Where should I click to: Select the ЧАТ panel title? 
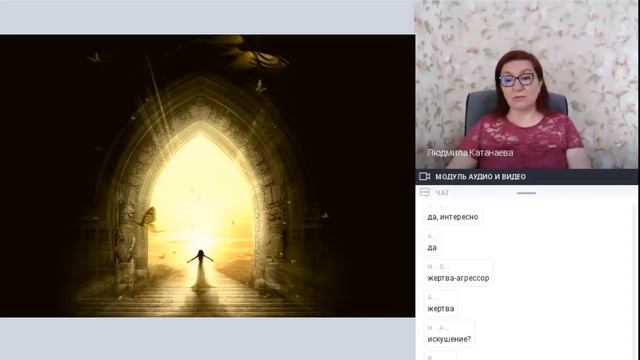442,193
